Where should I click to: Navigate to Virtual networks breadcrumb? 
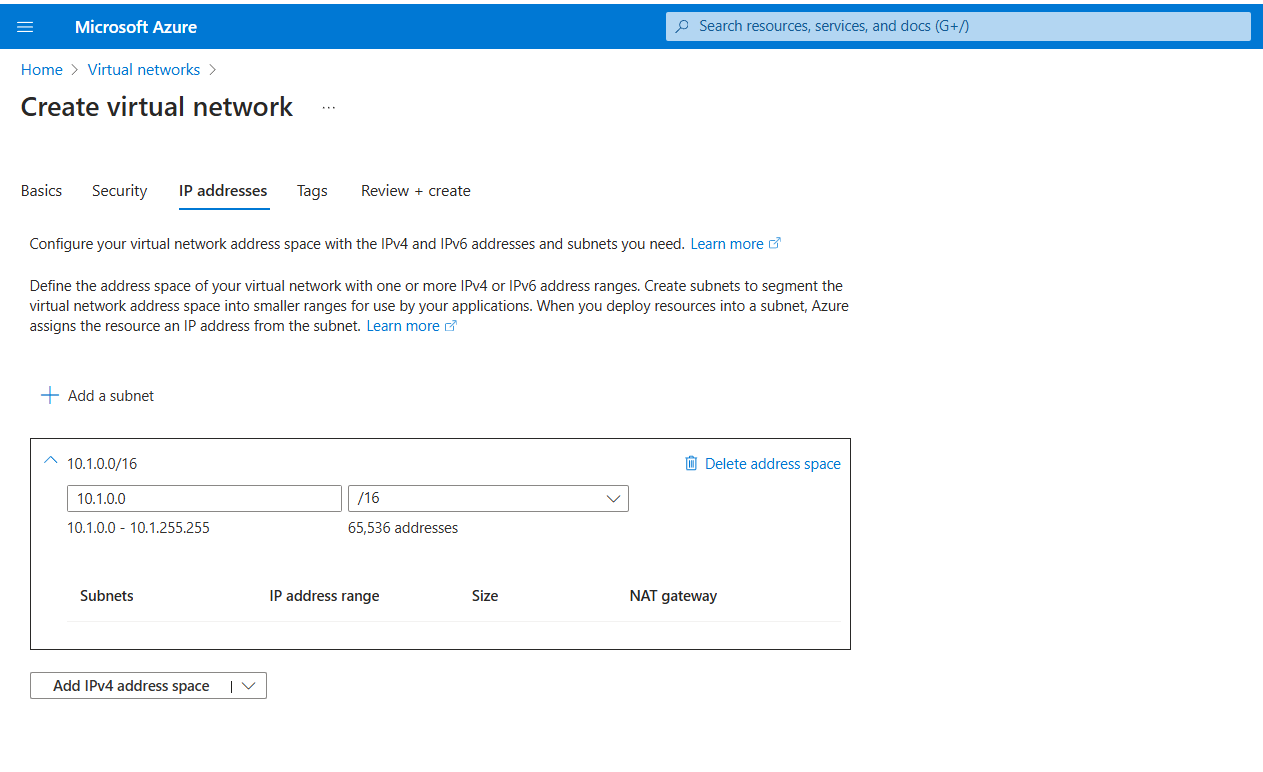tap(144, 70)
